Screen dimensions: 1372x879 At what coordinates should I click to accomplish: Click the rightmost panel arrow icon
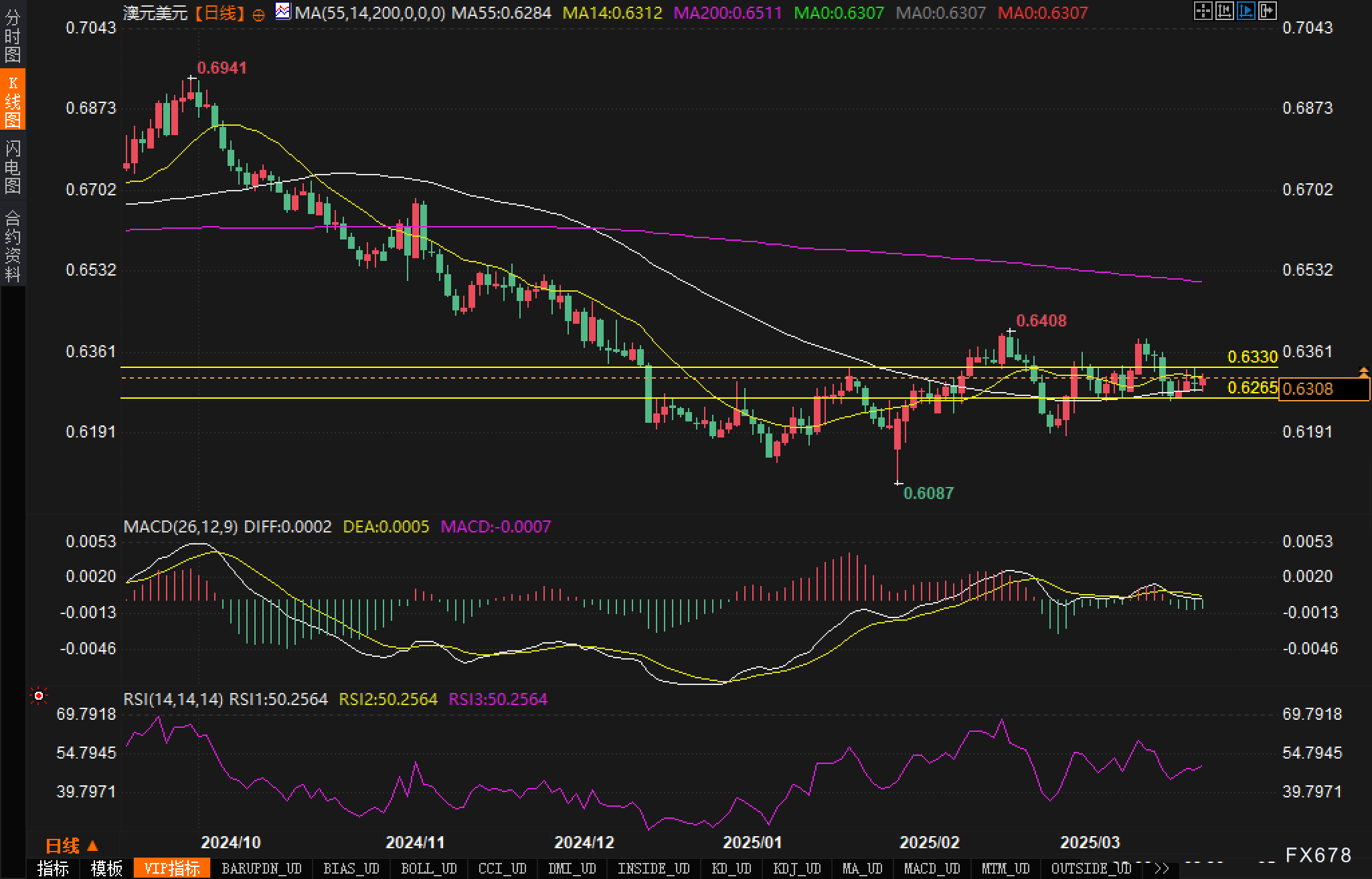coord(1267,11)
